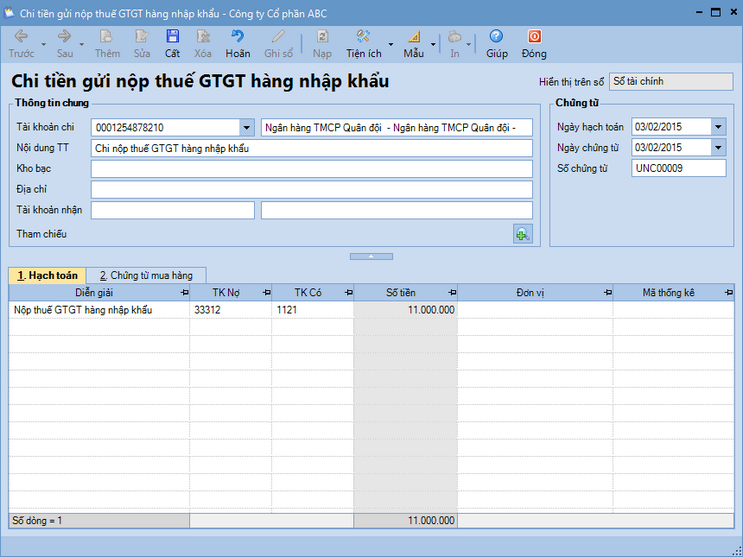This screenshot has width=743, height=557.
Task: Click the bank name field Ngân hàng TMCP Quân đội
Action: pyautogui.click(x=397, y=128)
